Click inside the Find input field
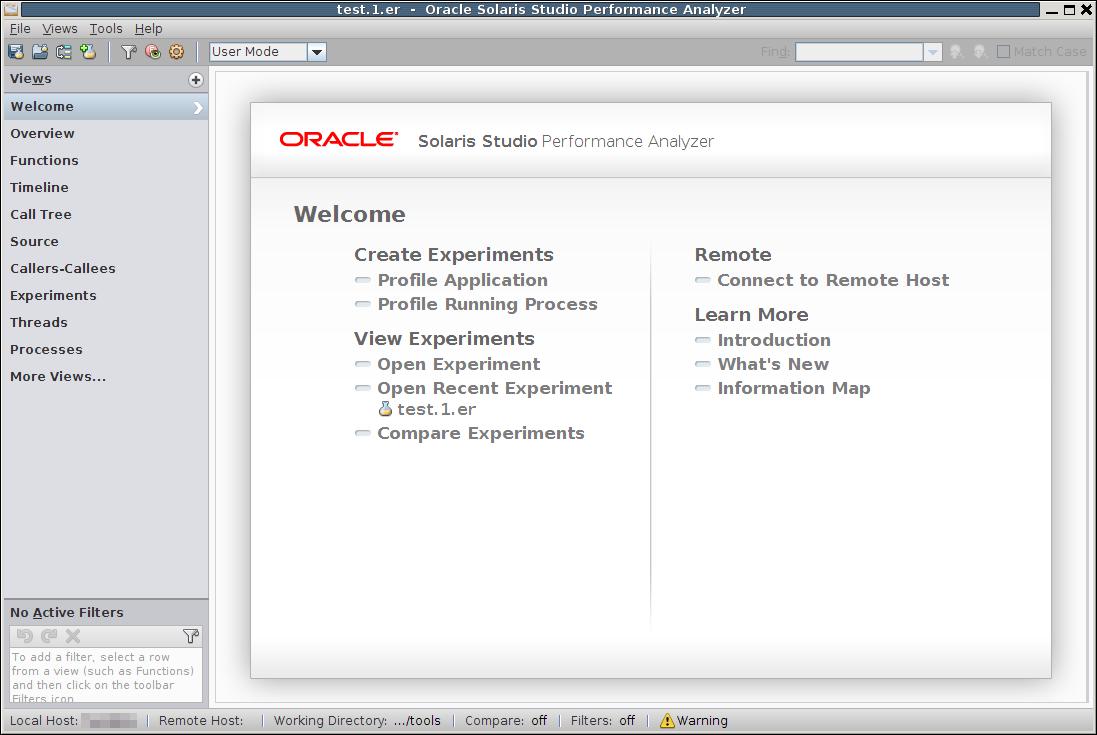Image resolution: width=1097 pixels, height=735 pixels. coord(859,52)
